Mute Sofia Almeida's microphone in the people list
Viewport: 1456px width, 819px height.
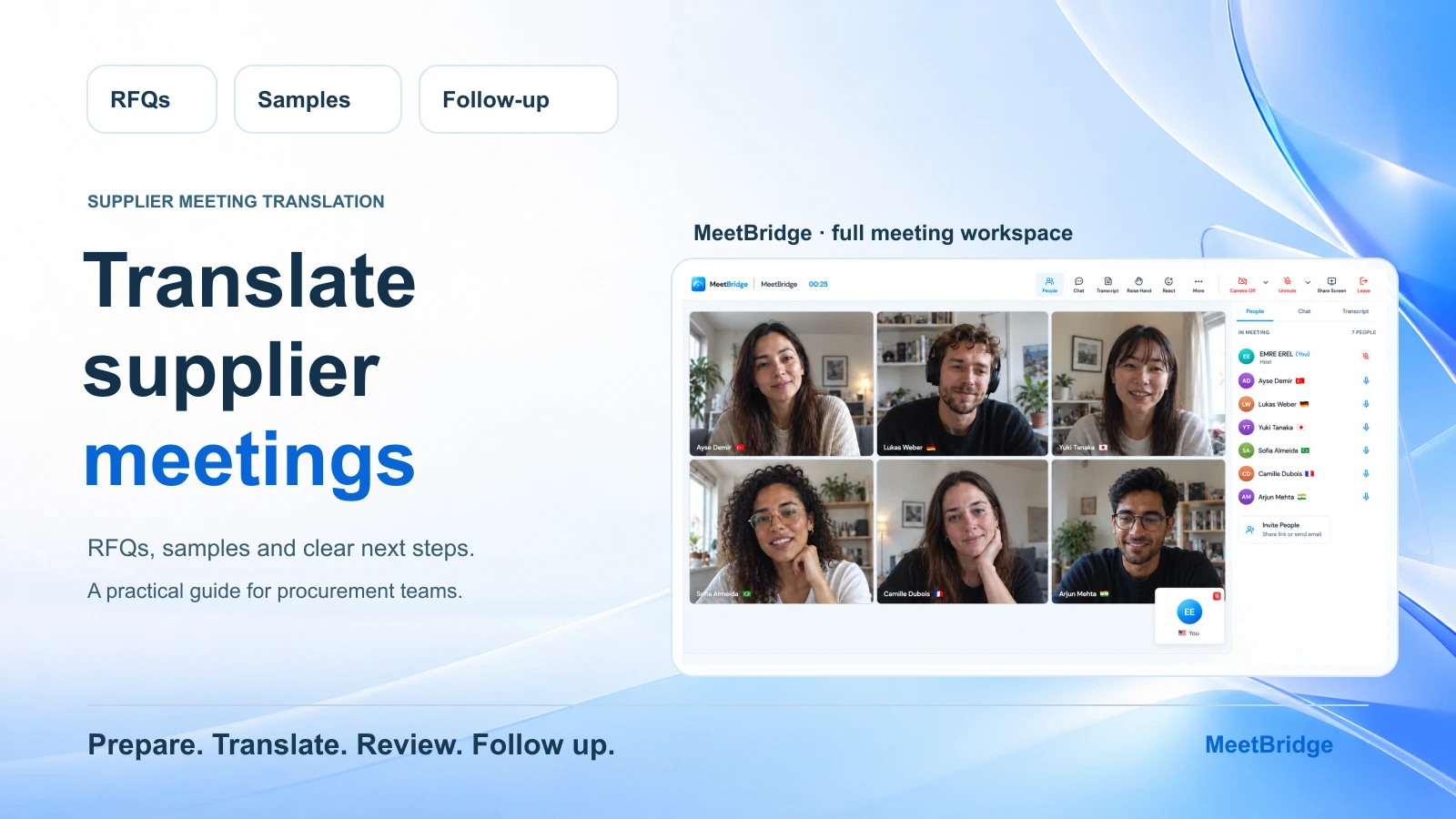coord(1366,450)
